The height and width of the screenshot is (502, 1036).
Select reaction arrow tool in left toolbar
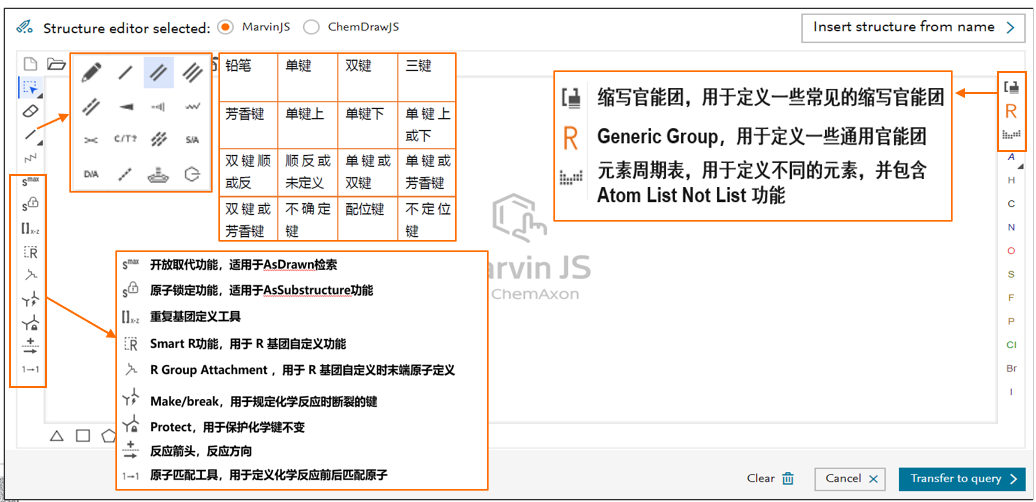tap(30, 346)
